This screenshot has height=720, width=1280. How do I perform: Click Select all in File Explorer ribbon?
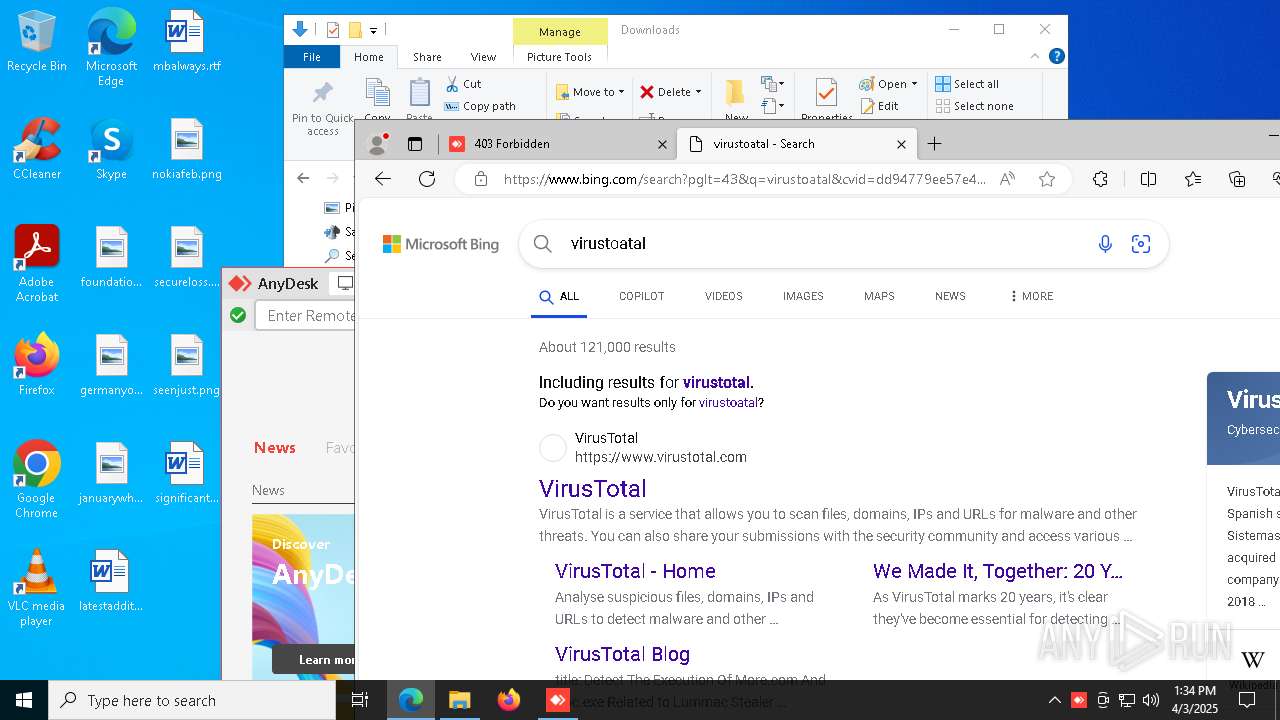[967, 84]
